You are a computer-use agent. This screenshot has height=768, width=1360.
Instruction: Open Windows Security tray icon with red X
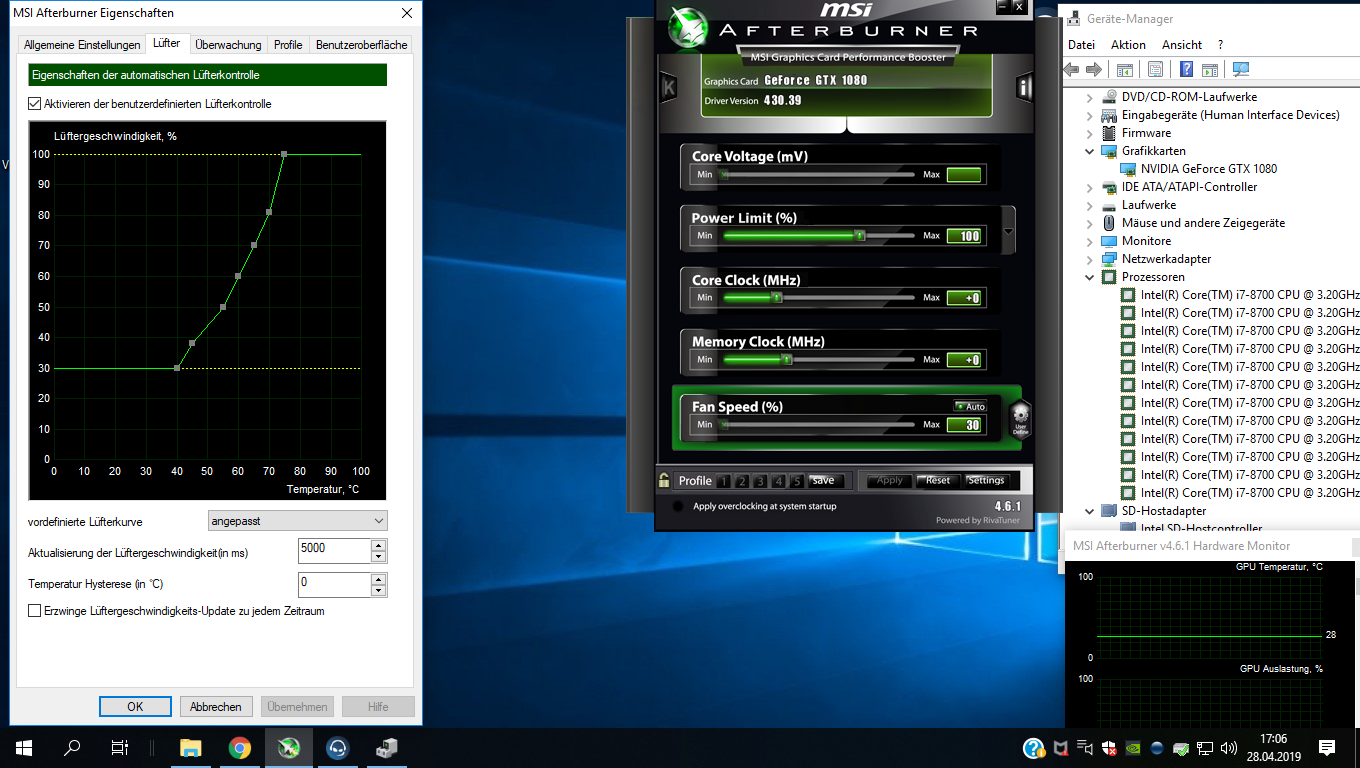click(1109, 748)
